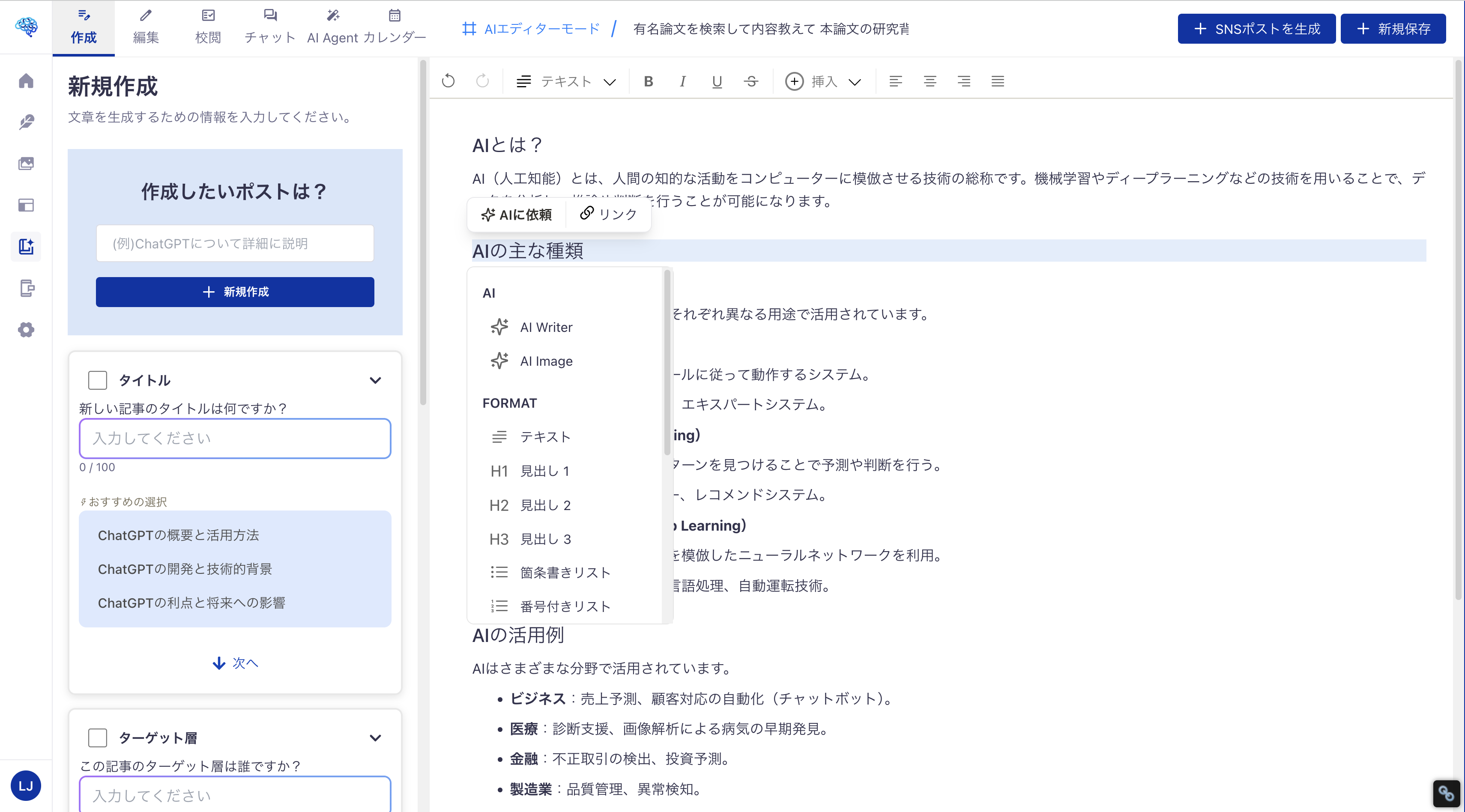1465x812 pixels.
Task: Click the undo arrow in editor toolbar
Action: click(448, 81)
